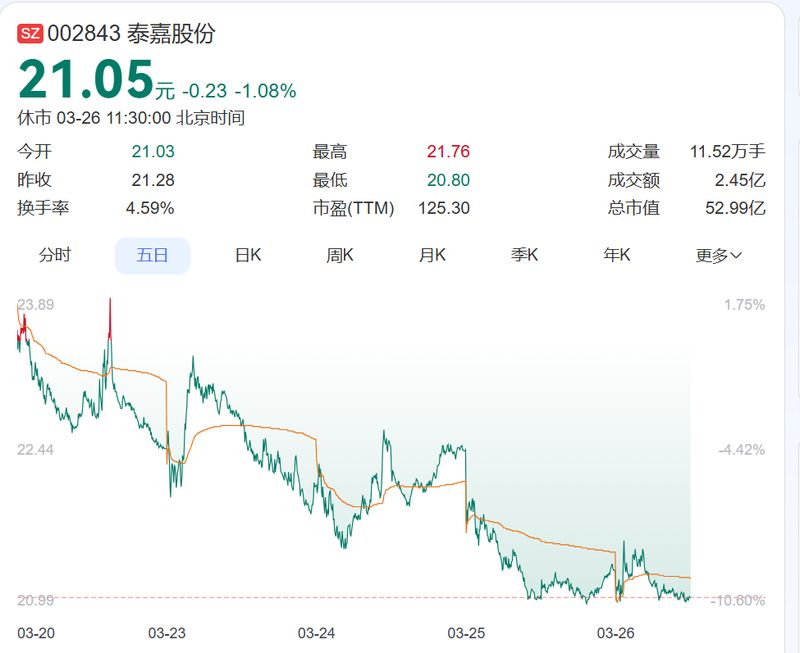Image resolution: width=800 pixels, height=653 pixels.
Task: Open the 年K yearly chart
Action: [x=617, y=256]
